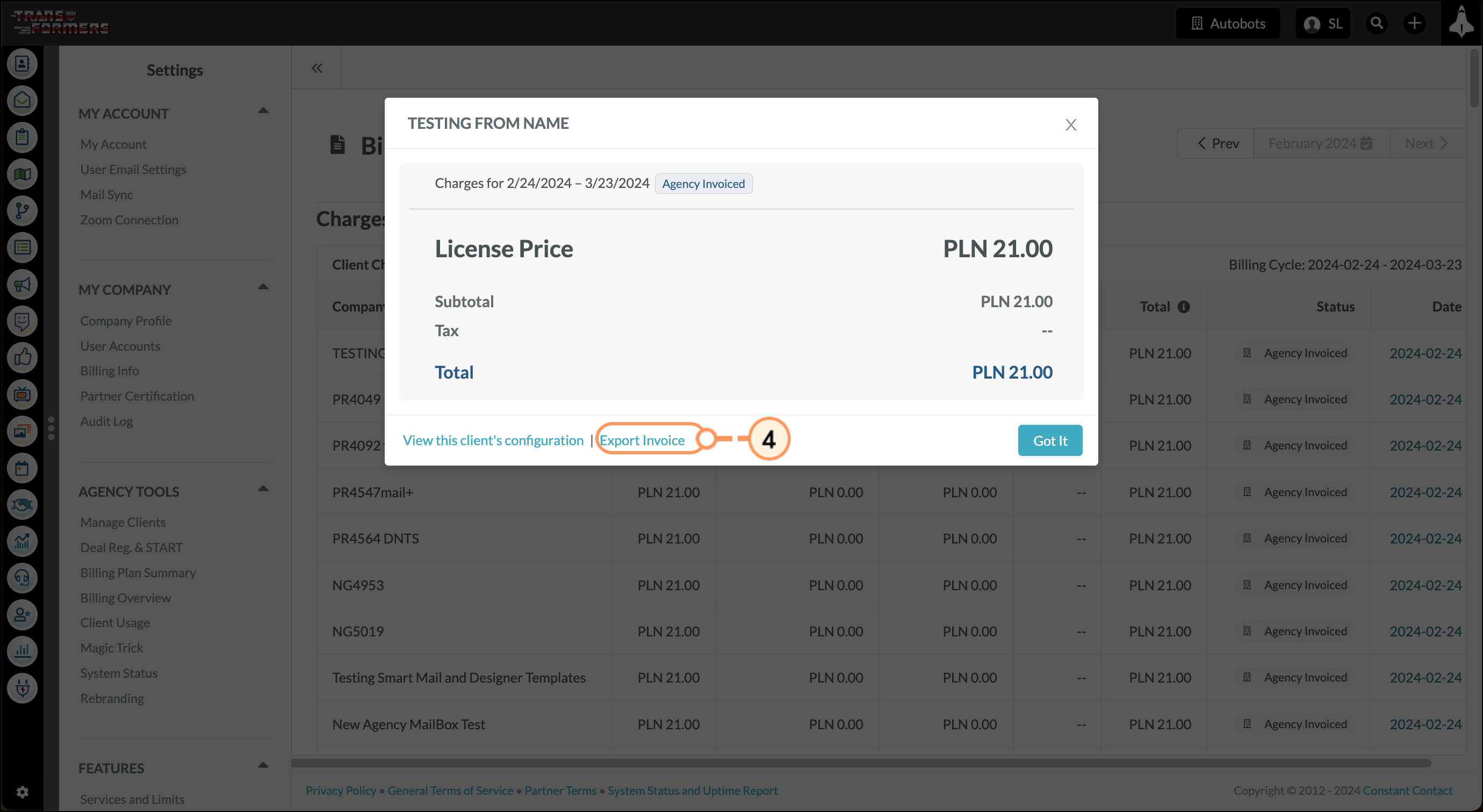Open the headset support icon in sidebar
Image resolution: width=1483 pixels, height=812 pixels.
[22, 578]
